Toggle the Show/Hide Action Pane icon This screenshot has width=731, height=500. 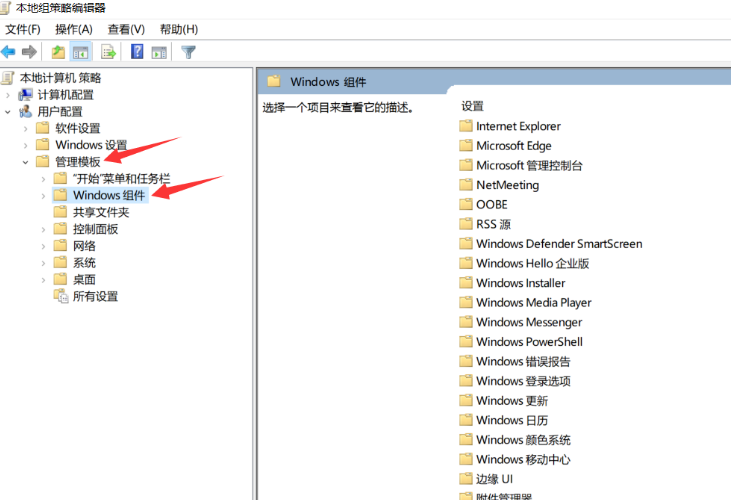pyautogui.click(x=159, y=52)
